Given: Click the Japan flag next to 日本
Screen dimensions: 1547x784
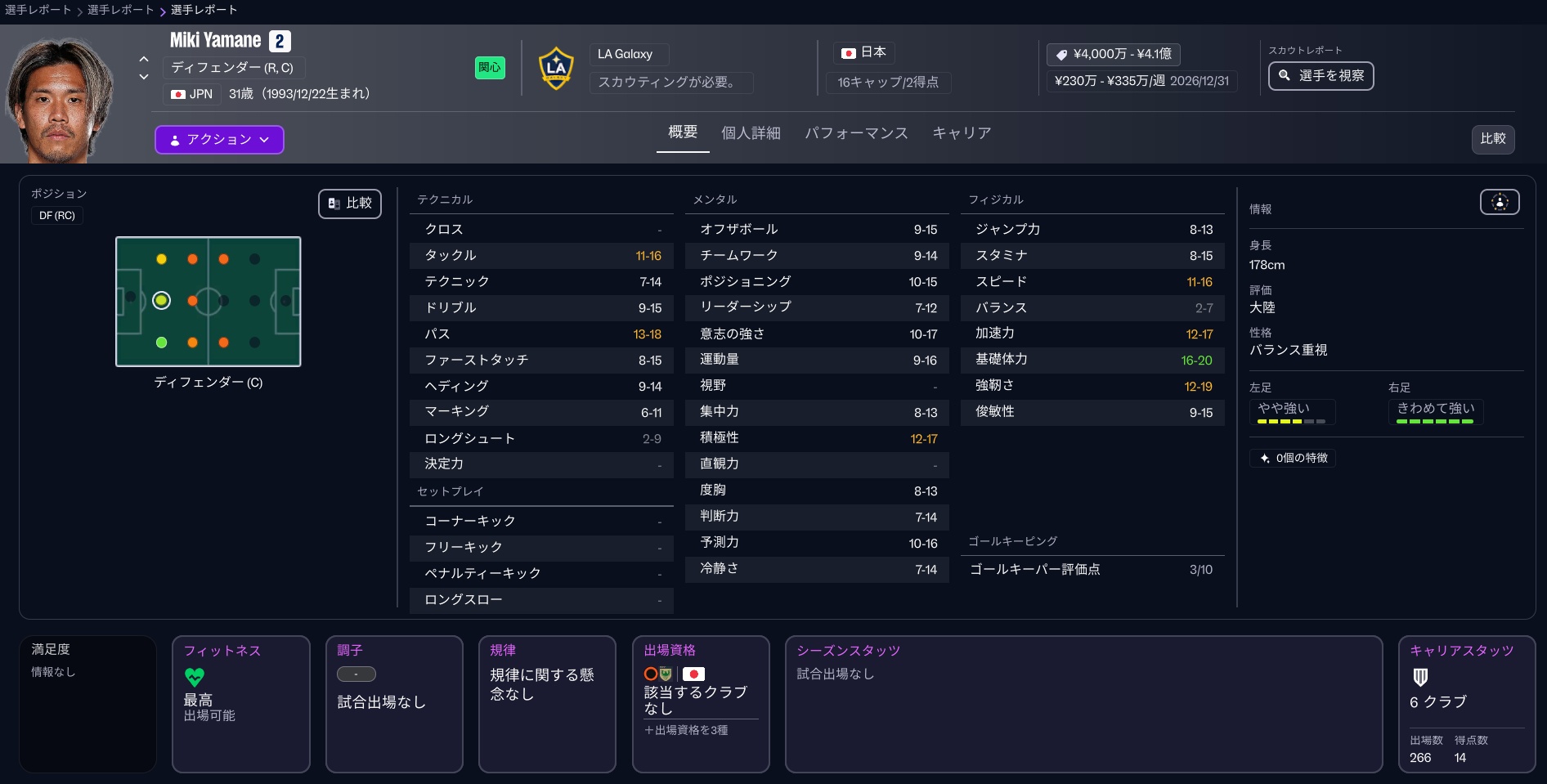Looking at the screenshot, I should click(849, 53).
